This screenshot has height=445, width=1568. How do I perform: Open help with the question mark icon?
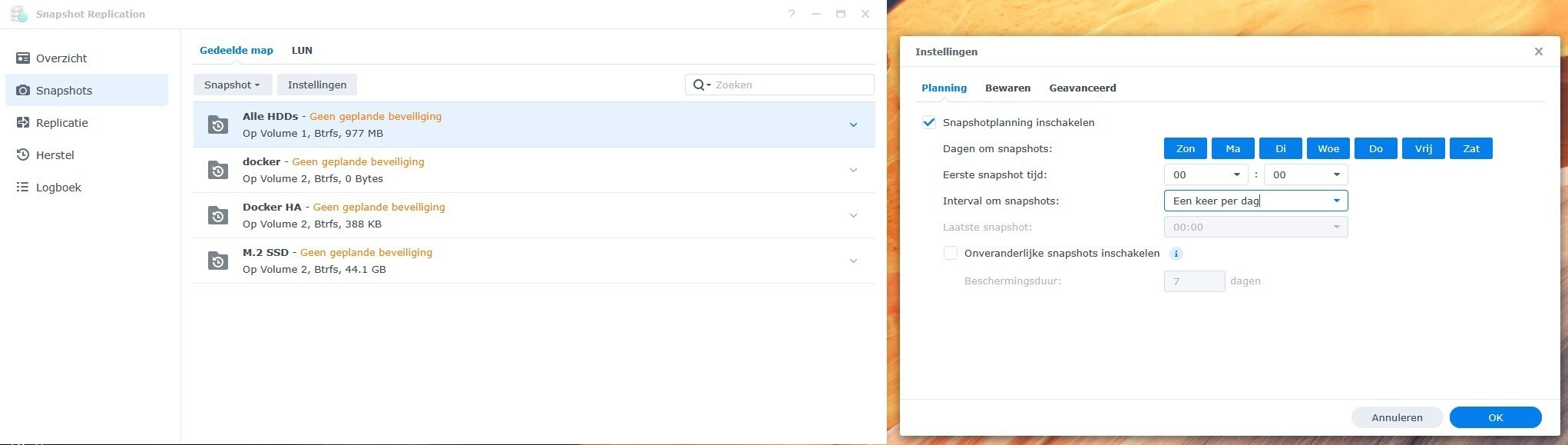click(792, 14)
